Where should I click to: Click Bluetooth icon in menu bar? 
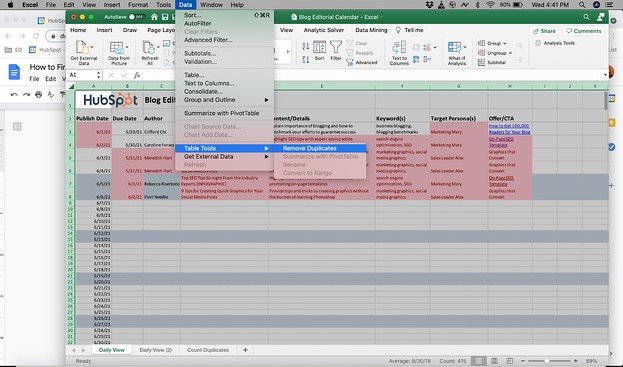pos(478,5)
